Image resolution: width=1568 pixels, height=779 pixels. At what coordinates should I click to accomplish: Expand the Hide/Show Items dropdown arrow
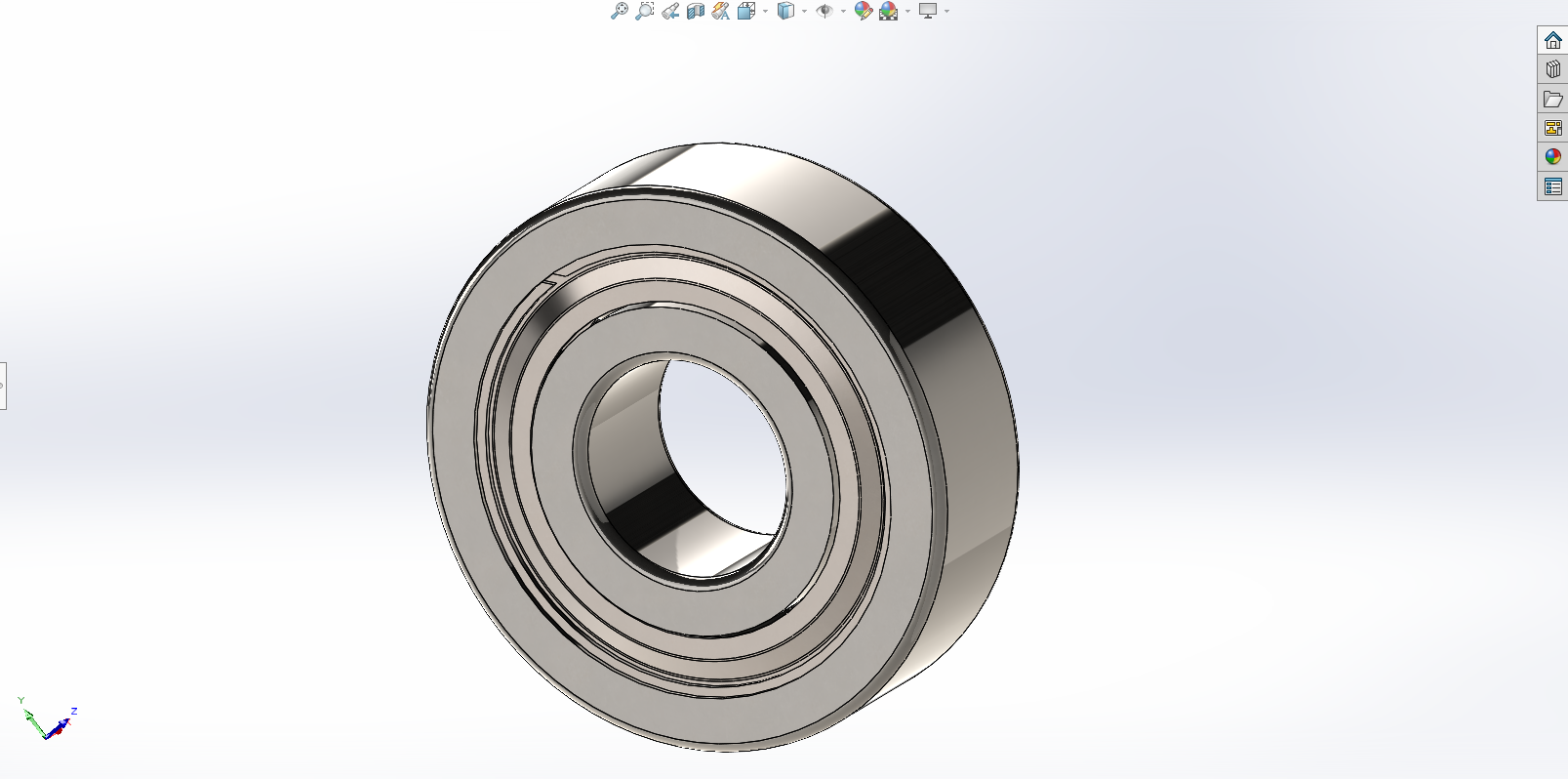843,11
